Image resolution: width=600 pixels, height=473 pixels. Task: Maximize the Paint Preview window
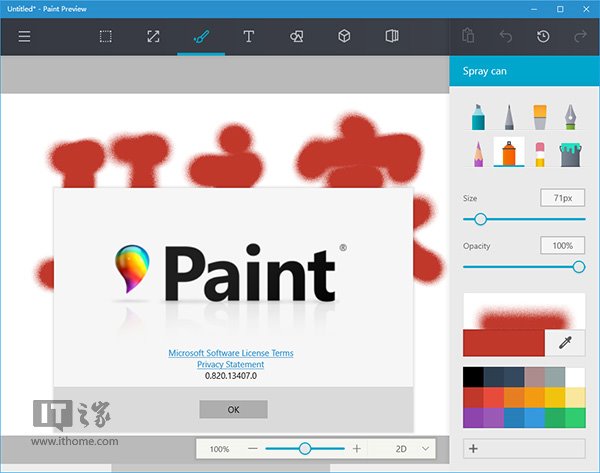pyautogui.click(x=560, y=9)
